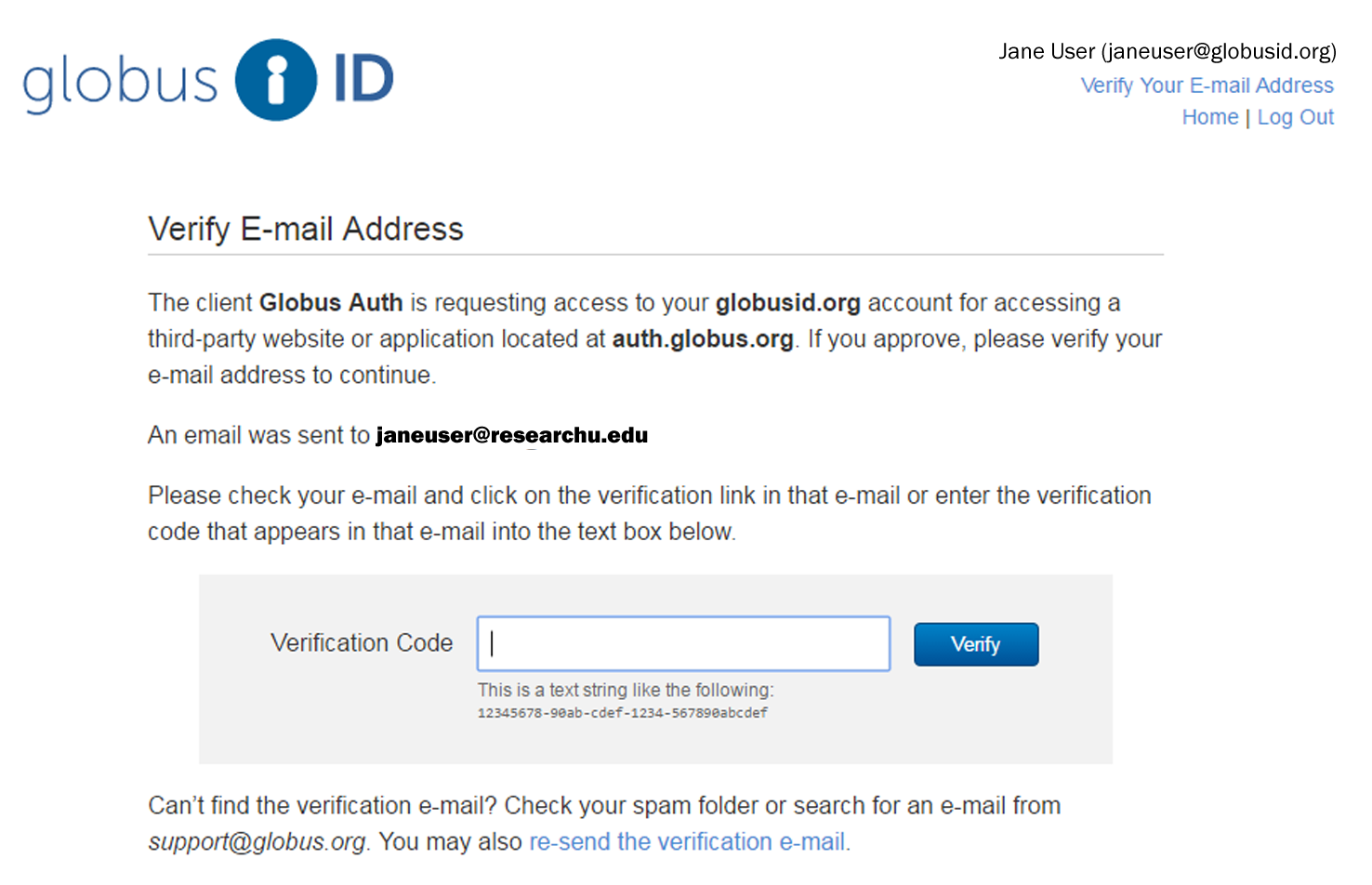Screen dimensions: 1372x885
Task: Open the Verify Your E-mail Address link
Action: [1207, 86]
